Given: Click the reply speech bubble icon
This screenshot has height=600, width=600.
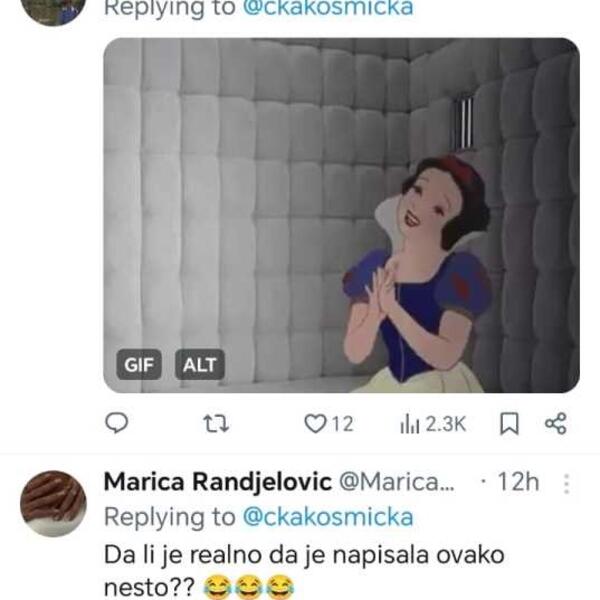Looking at the screenshot, I should click(x=117, y=424).
